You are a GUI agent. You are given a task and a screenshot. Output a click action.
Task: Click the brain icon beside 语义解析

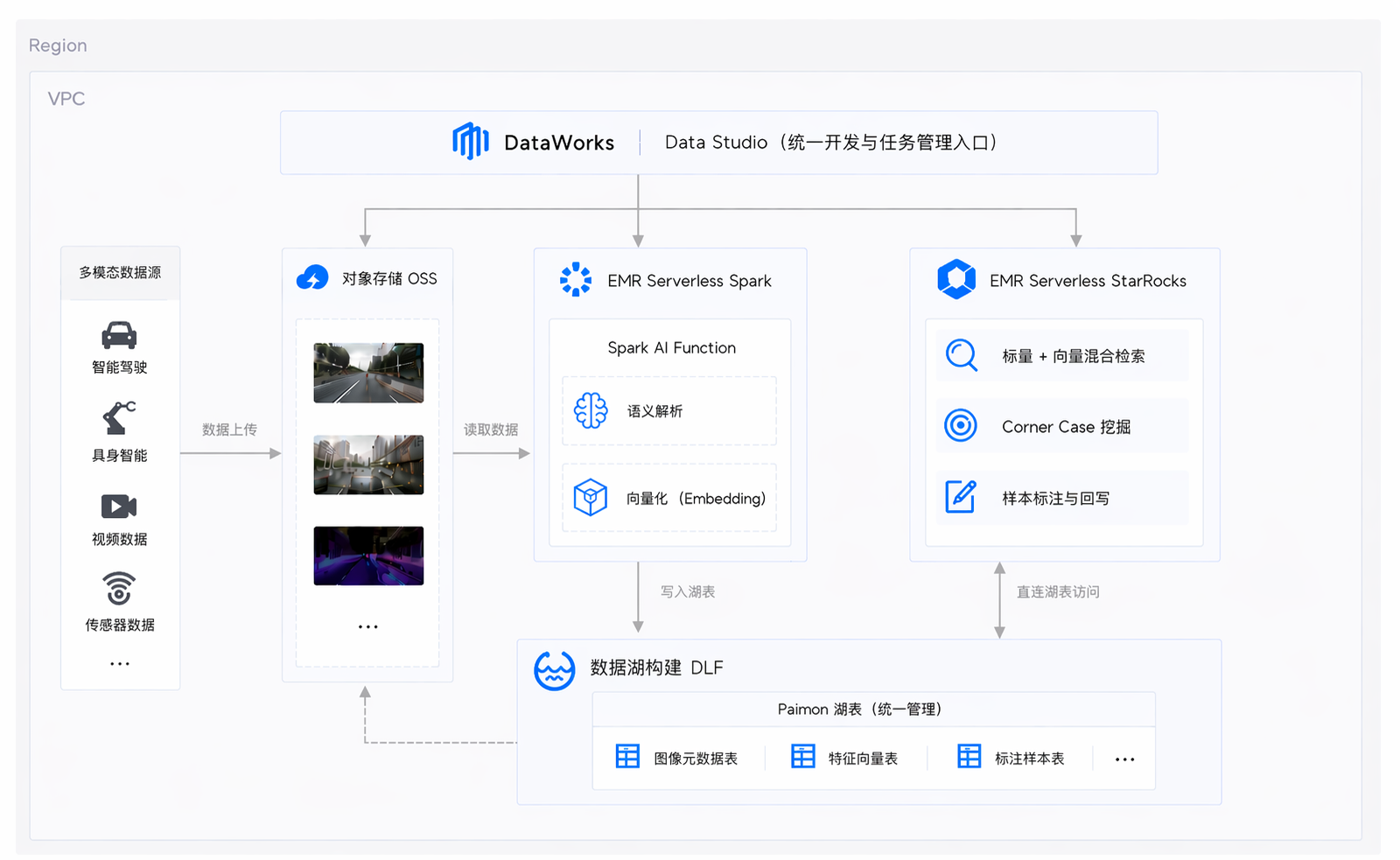pyautogui.click(x=591, y=410)
